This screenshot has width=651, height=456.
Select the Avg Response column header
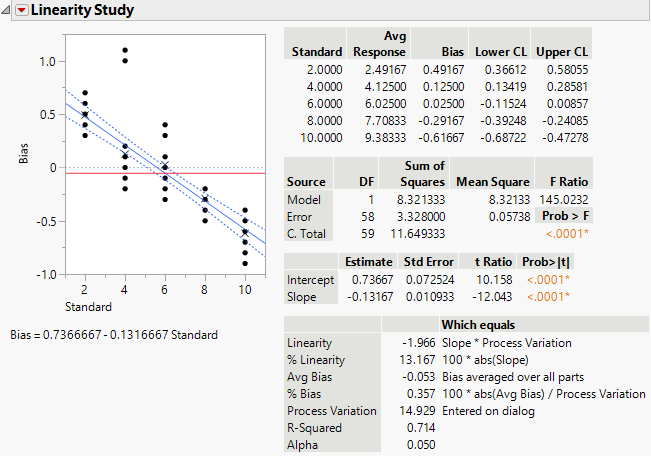point(382,44)
